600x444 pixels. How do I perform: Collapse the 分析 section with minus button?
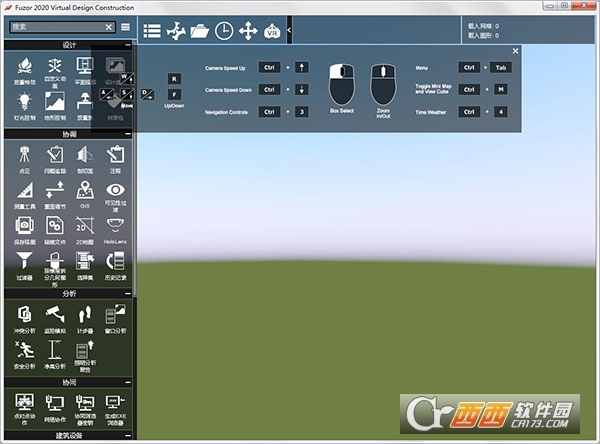coord(128,294)
